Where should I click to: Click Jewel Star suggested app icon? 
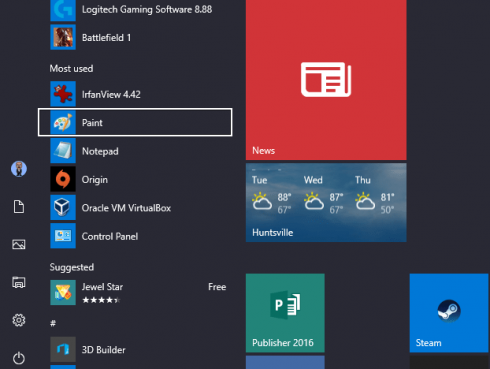pyautogui.click(x=63, y=293)
